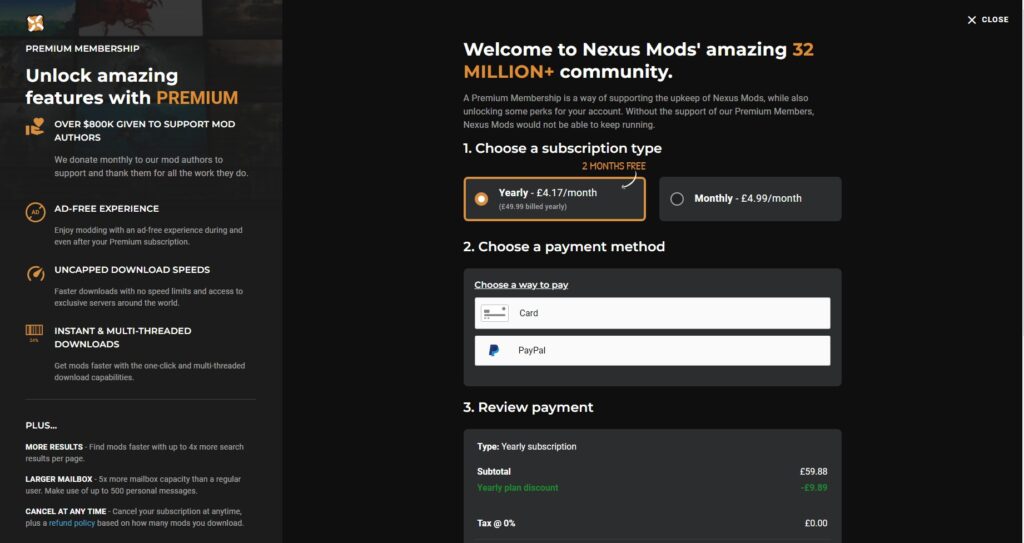Click the 'PREMIUM MEMBERSHIP' header text
Screen dimensions: 1024x543
point(82,48)
